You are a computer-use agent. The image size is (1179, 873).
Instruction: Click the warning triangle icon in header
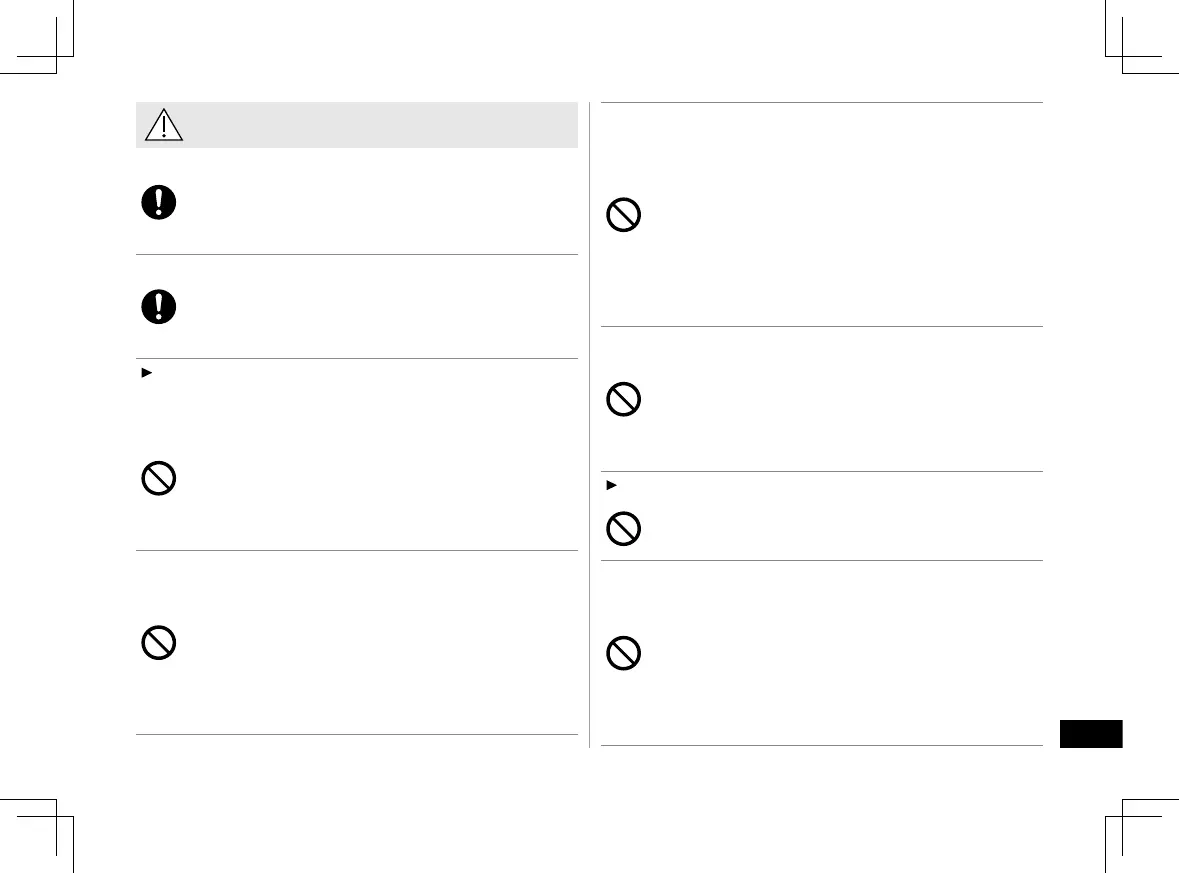(163, 125)
